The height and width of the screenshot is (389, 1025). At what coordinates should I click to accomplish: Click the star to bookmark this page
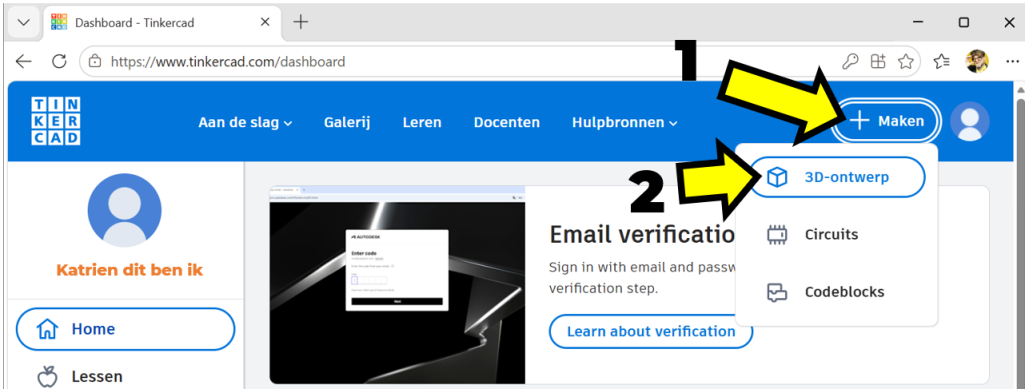coord(905,61)
